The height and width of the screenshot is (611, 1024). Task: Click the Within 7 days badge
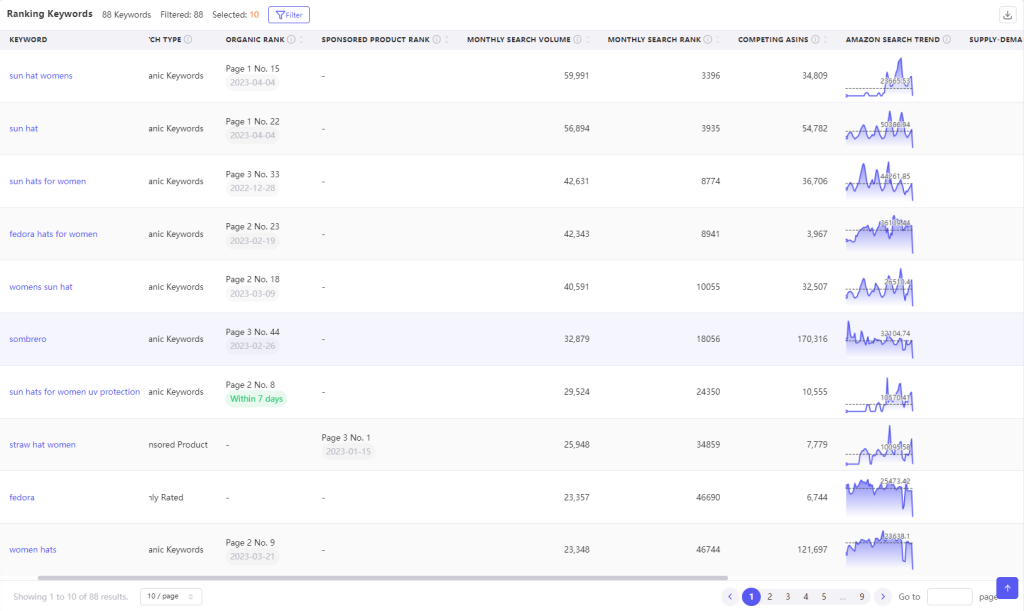[256, 399]
